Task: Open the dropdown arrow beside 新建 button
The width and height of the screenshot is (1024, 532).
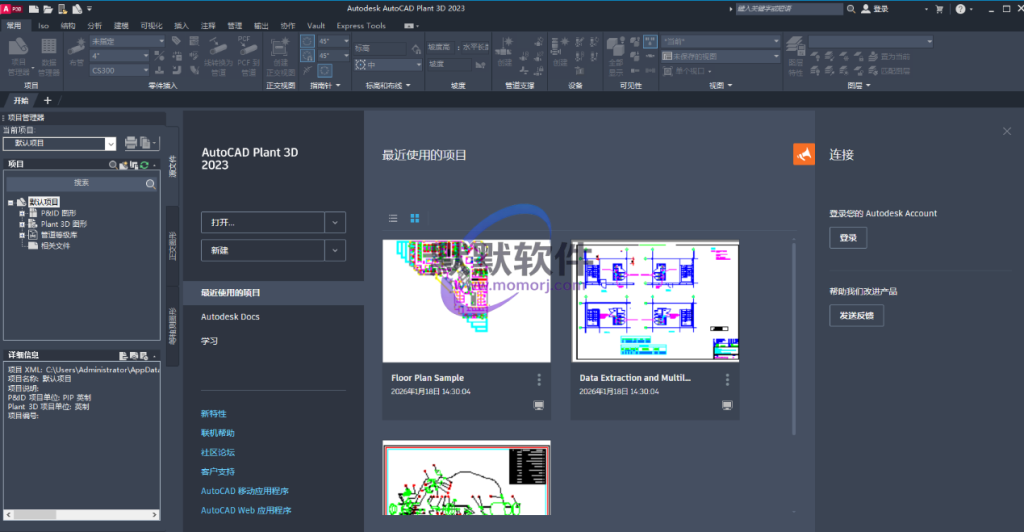Action: pyautogui.click(x=335, y=250)
